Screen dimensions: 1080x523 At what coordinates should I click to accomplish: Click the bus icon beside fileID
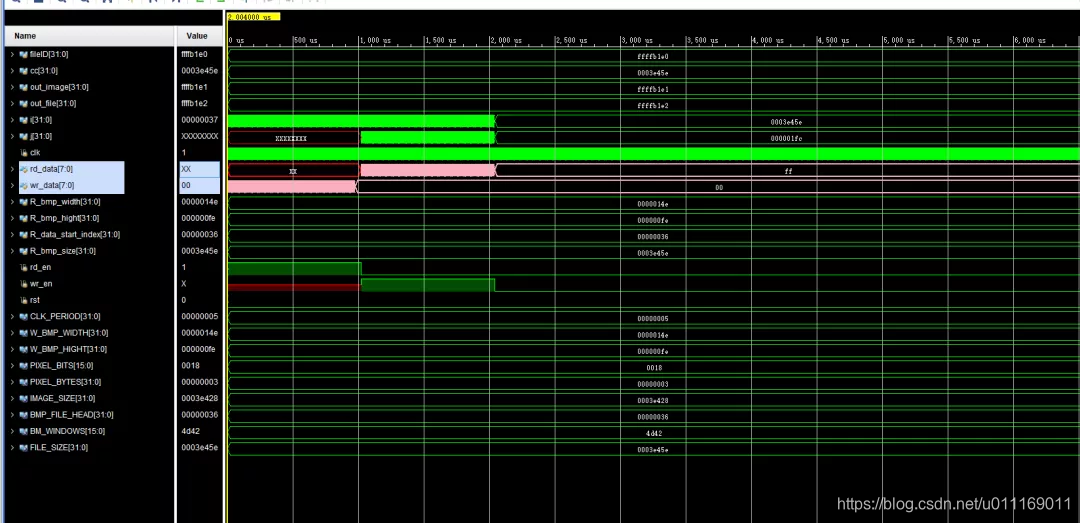click(x=23, y=54)
